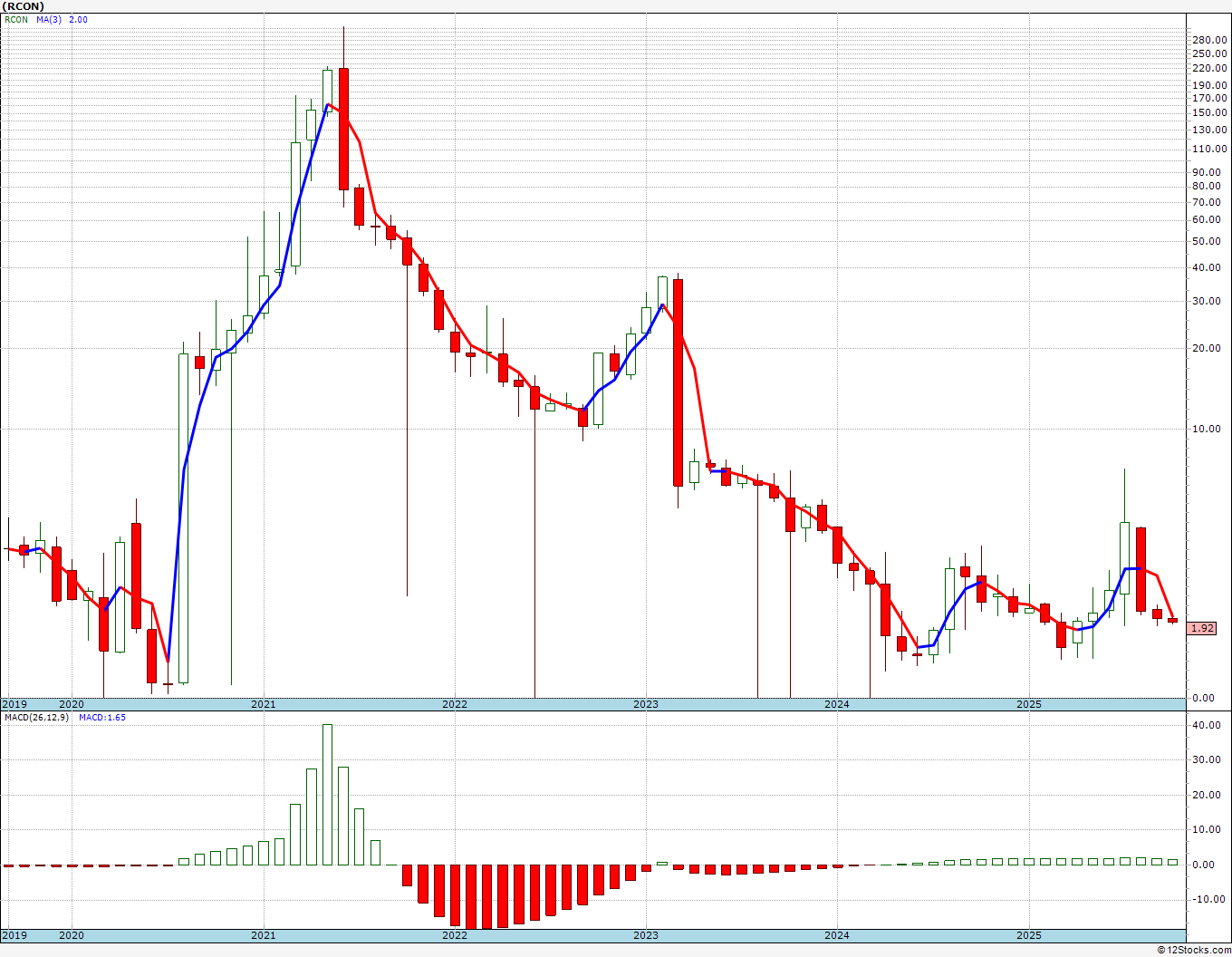Select the 280.00 price axis label
The height and width of the screenshot is (957, 1232).
pyautogui.click(x=1209, y=40)
